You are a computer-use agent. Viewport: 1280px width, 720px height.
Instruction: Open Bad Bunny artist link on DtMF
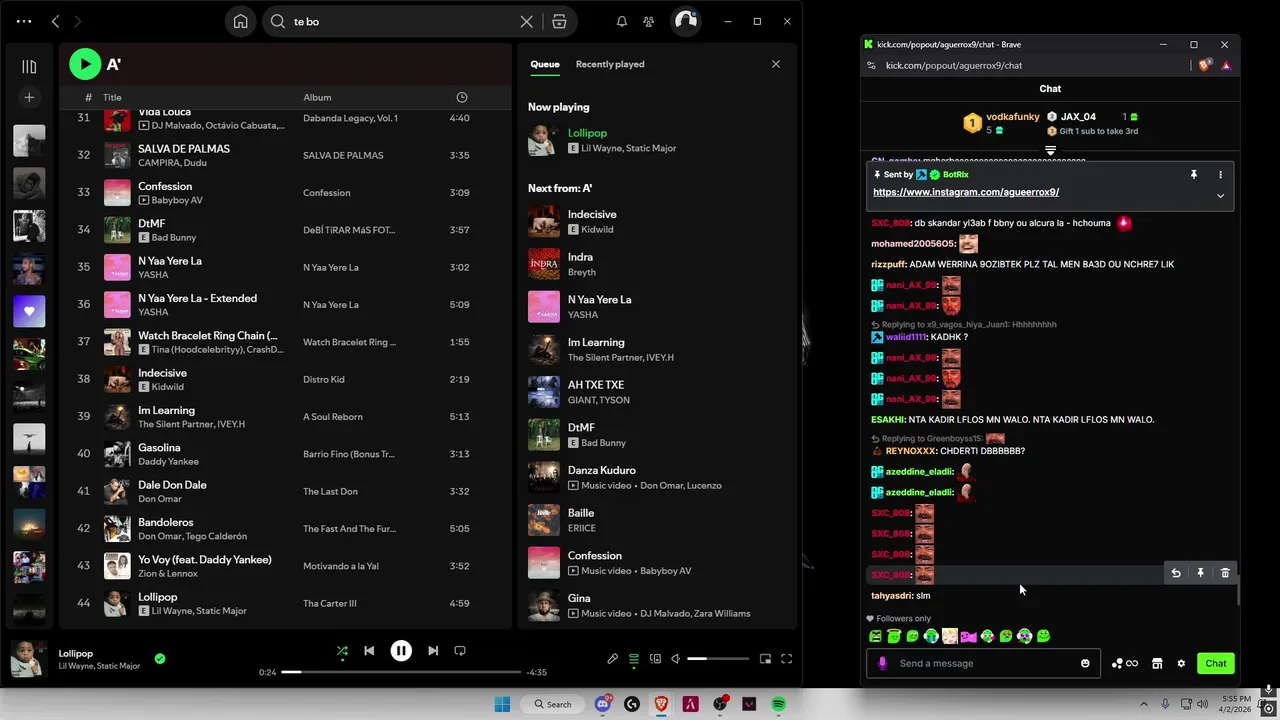coord(174,238)
